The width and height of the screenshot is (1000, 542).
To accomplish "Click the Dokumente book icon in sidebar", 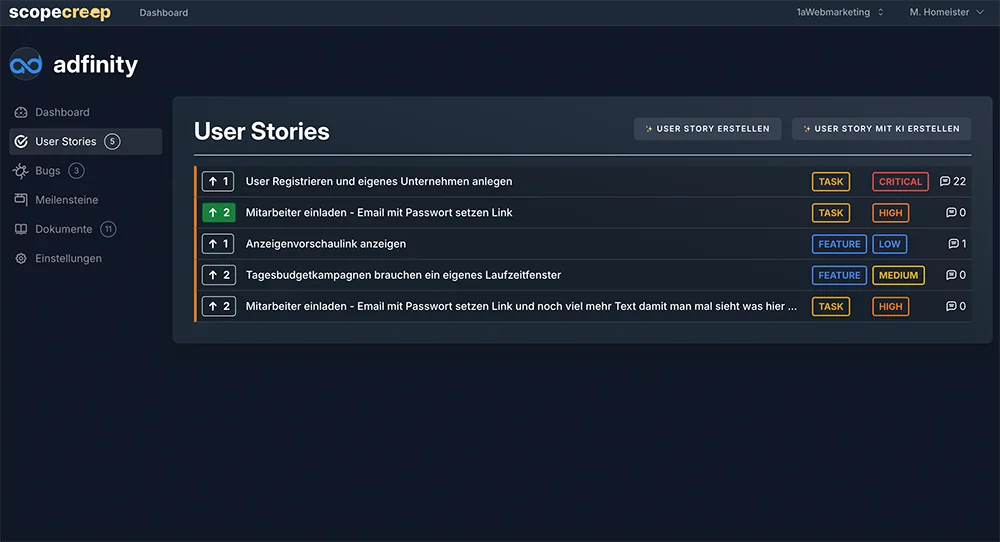I will 21,229.
